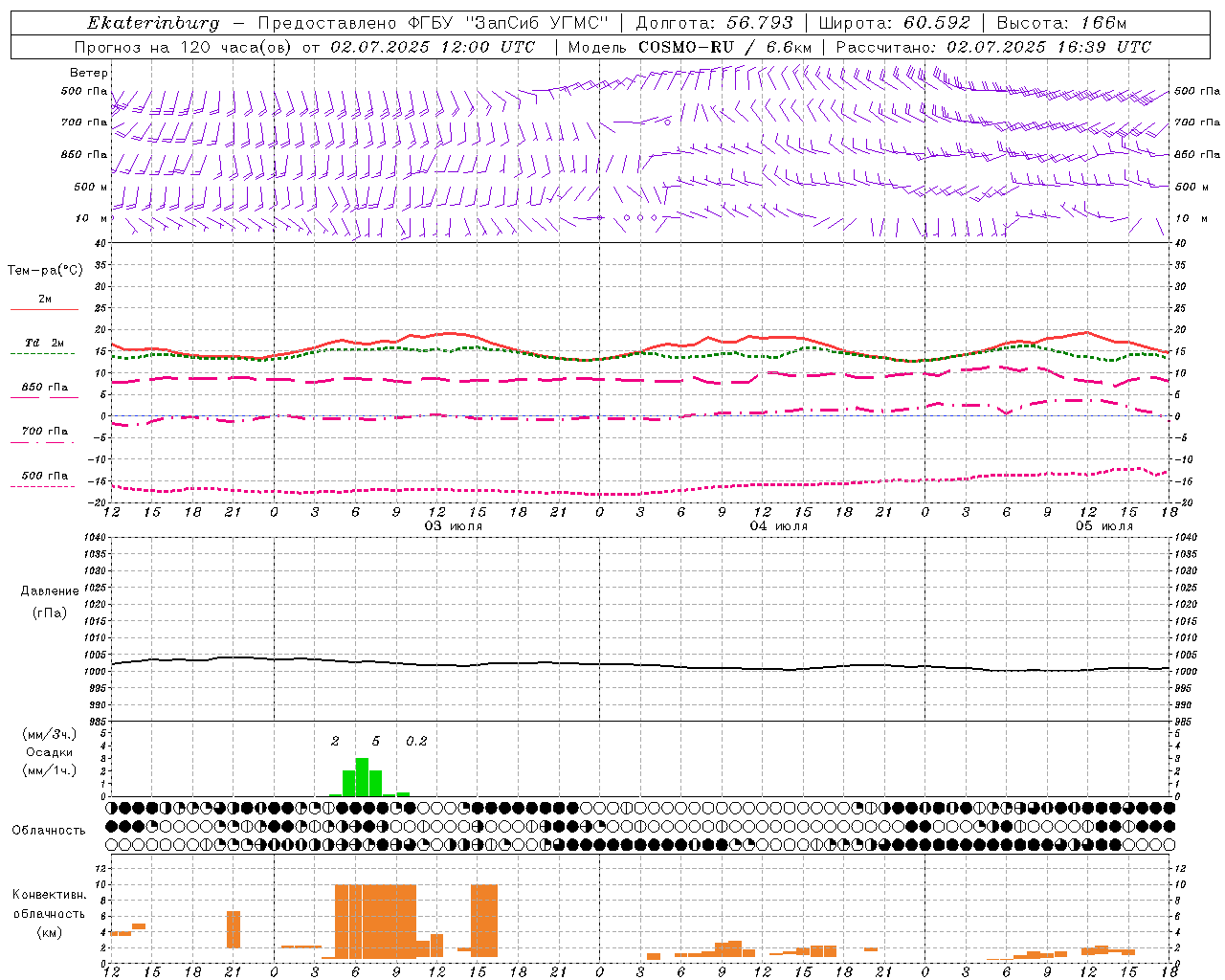Click the dashed '850 гПа' temperature legend entry

[x=45, y=392]
